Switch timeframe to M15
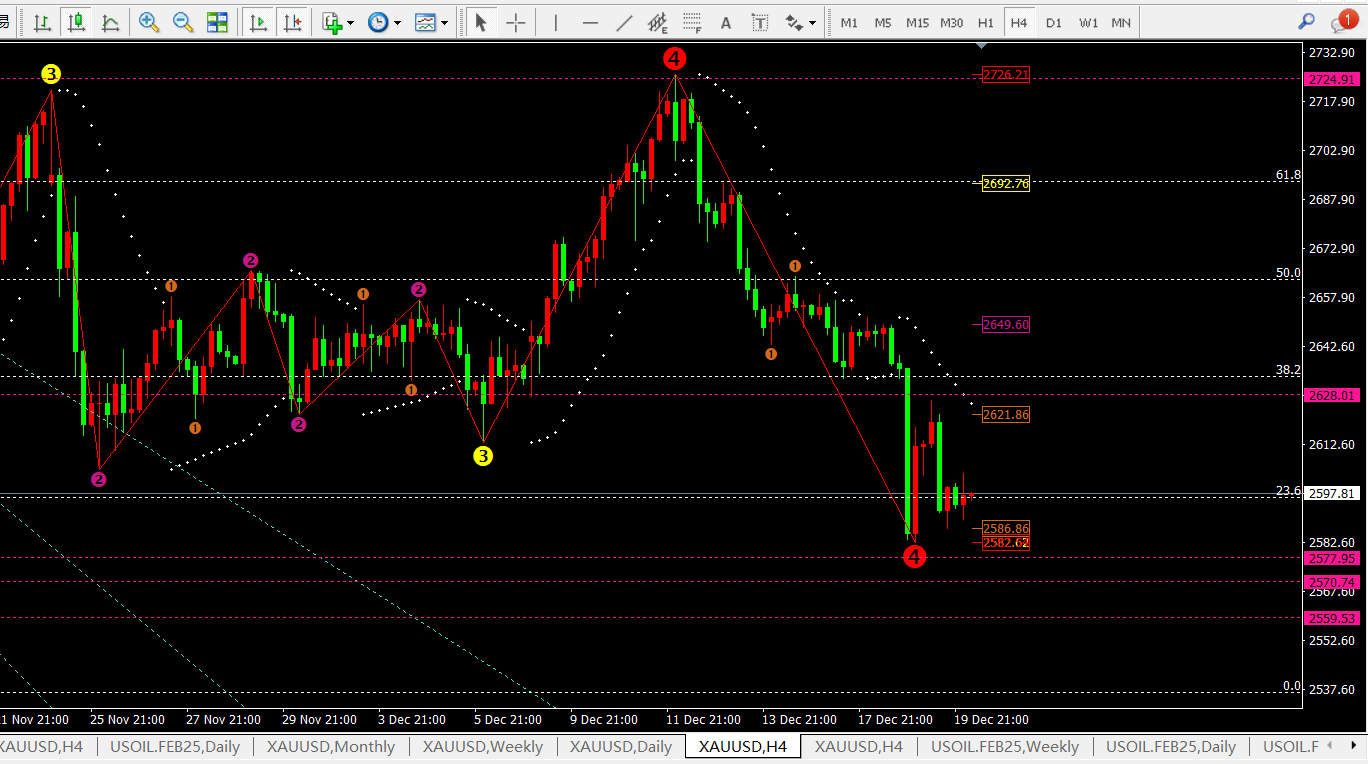Viewport: 1368px width, 764px height. (917, 22)
